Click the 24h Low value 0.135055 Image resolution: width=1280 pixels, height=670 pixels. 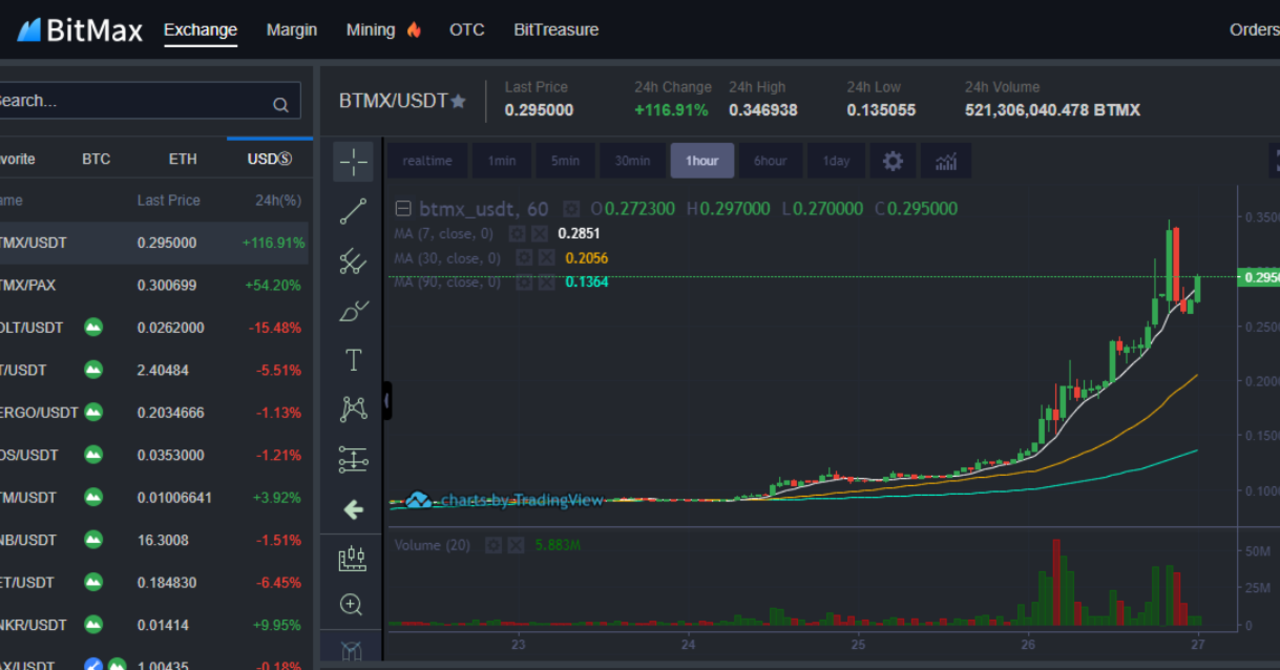[x=881, y=110]
